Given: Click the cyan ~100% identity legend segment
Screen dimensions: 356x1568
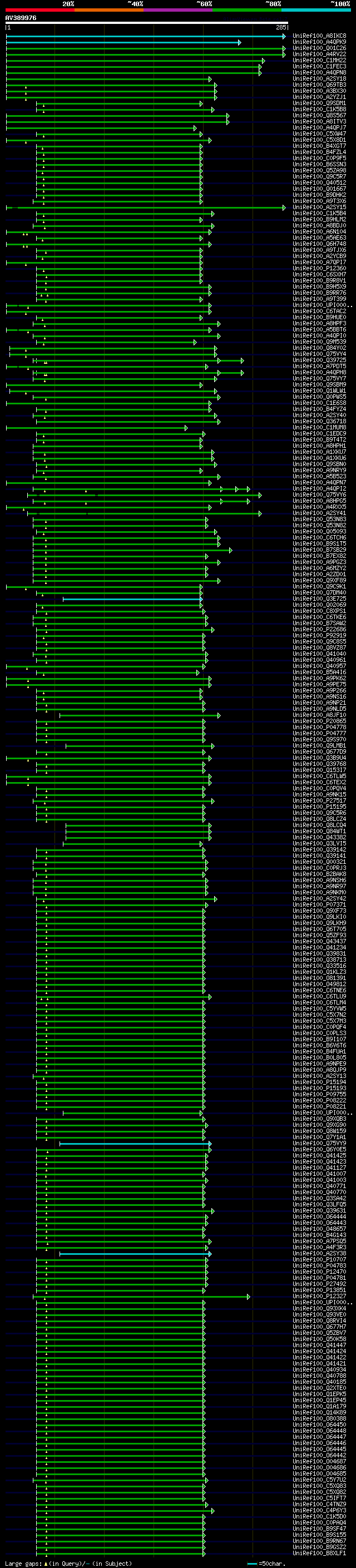Looking at the screenshot, I should coord(317,10).
